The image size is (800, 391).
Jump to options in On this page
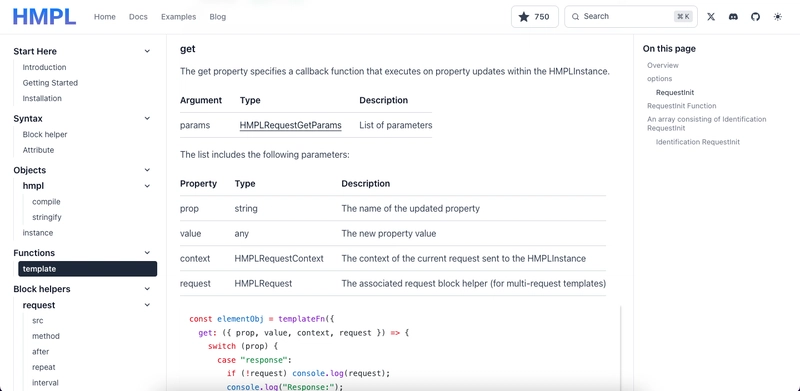(x=660, y=79)
